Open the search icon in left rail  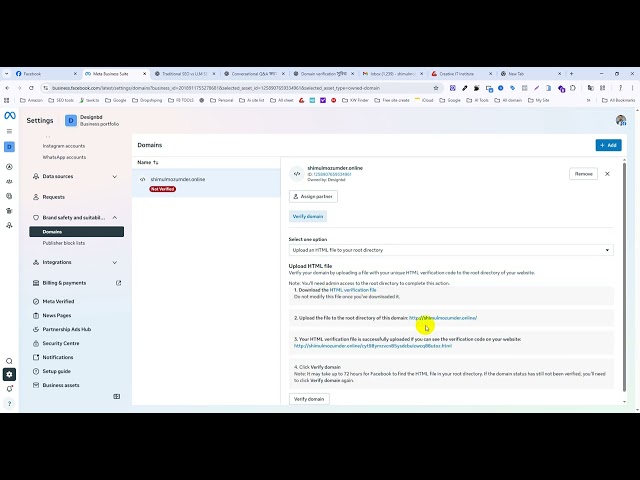(9, 361)
